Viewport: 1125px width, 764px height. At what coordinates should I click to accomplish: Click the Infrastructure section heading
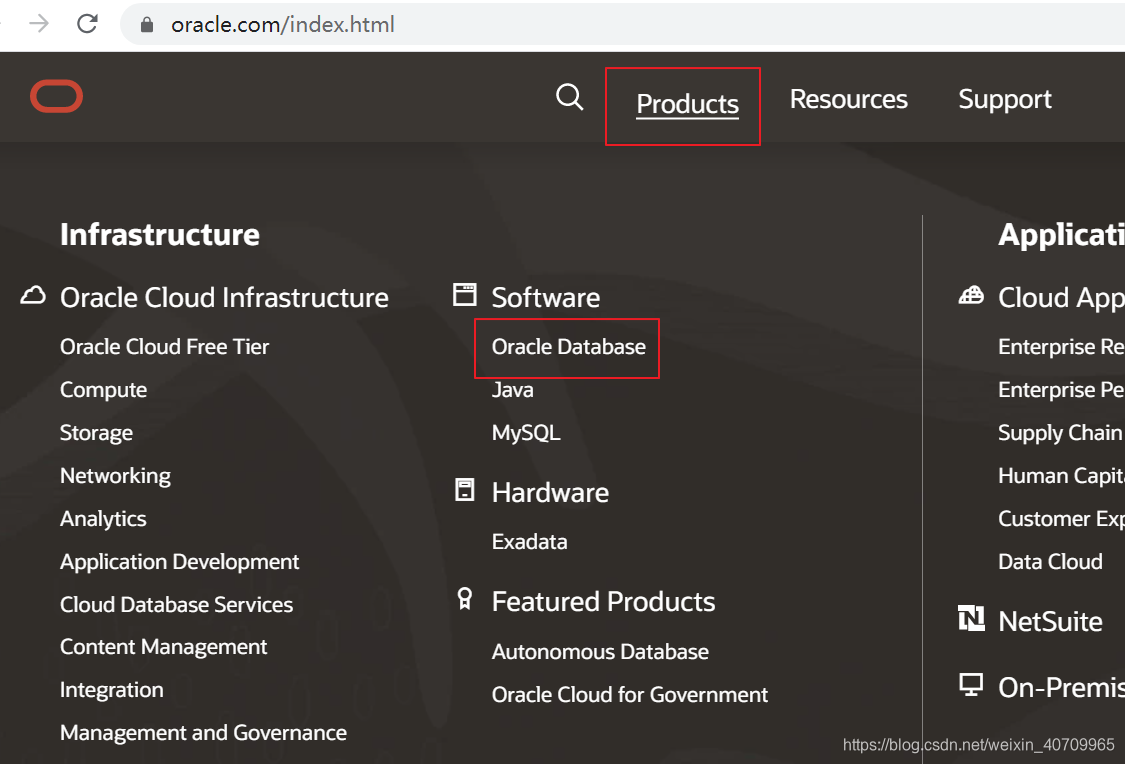pyautogui.click(x=160, y=235)
